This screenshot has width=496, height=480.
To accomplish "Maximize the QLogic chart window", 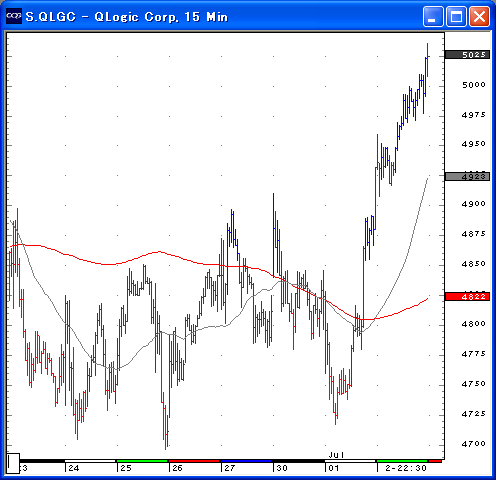I will [456, 16].
